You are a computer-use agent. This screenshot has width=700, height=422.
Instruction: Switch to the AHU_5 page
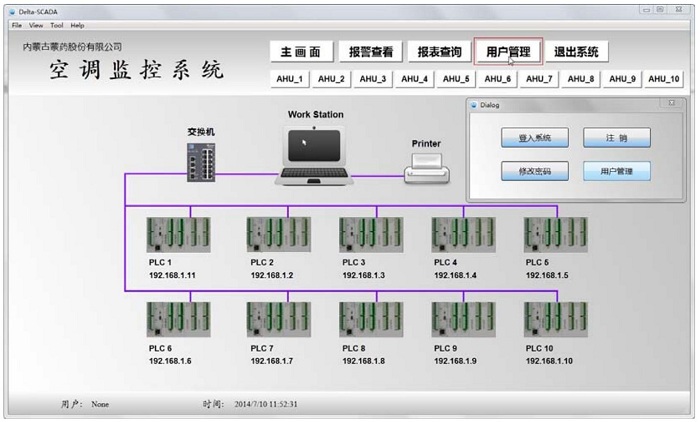click(x=456, y=79)
